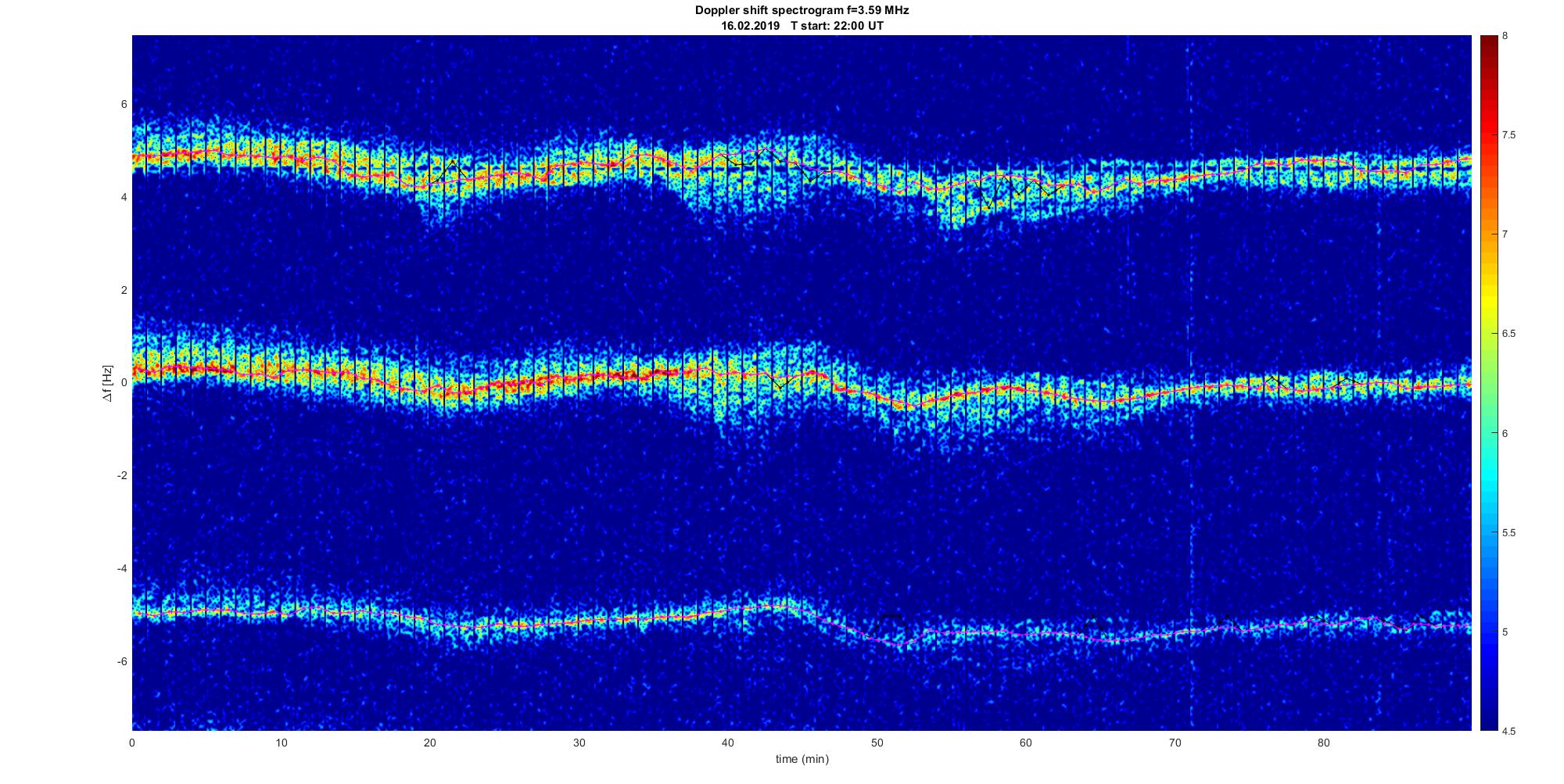Click the y-axis tick label "2"

coord(124,290)
